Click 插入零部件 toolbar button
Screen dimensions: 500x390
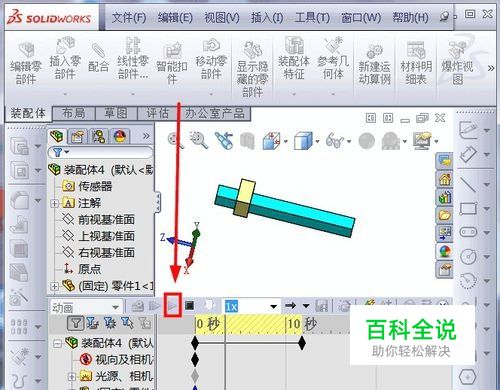click(x=65, y=58)
